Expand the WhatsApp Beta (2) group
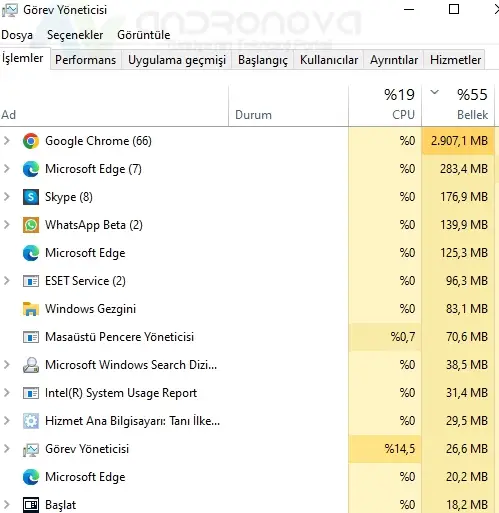 tap(7, 225)
